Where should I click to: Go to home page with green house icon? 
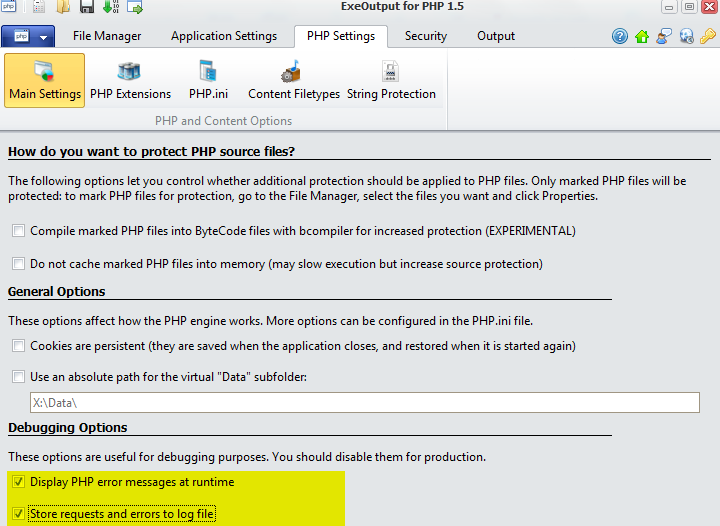click(642, 36)
